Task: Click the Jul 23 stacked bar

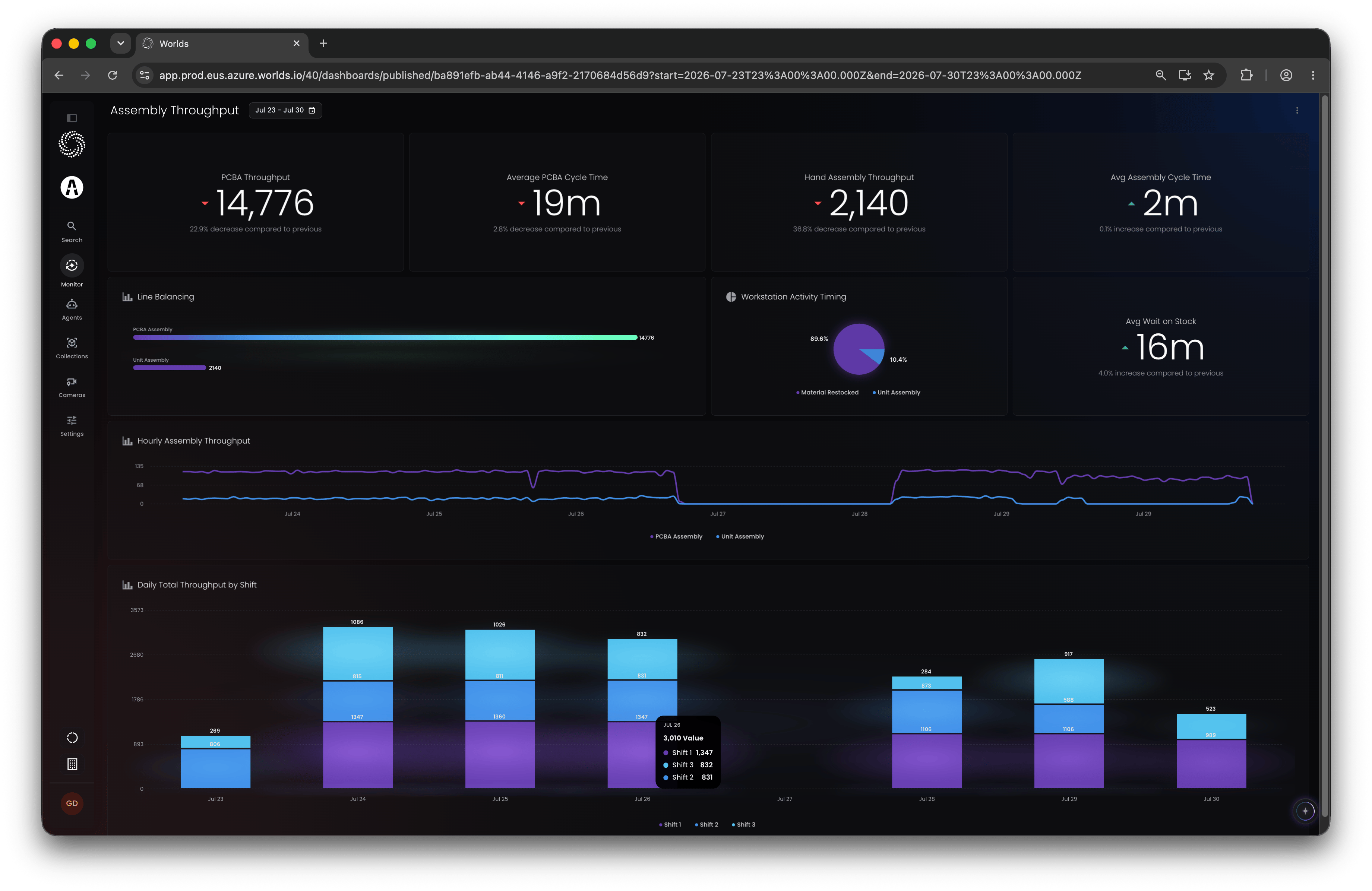Action: 216,762
